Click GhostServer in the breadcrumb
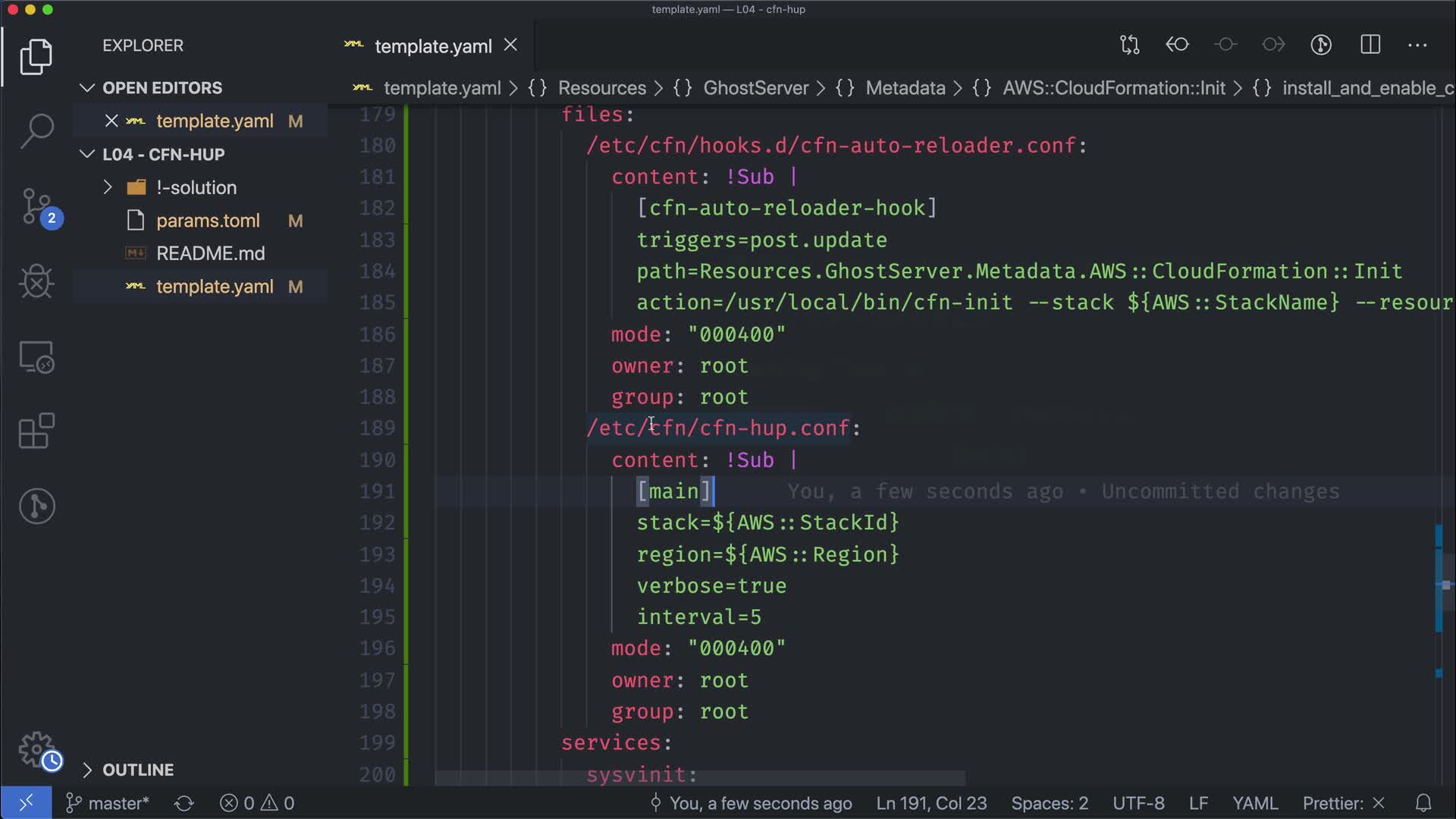 755,88
